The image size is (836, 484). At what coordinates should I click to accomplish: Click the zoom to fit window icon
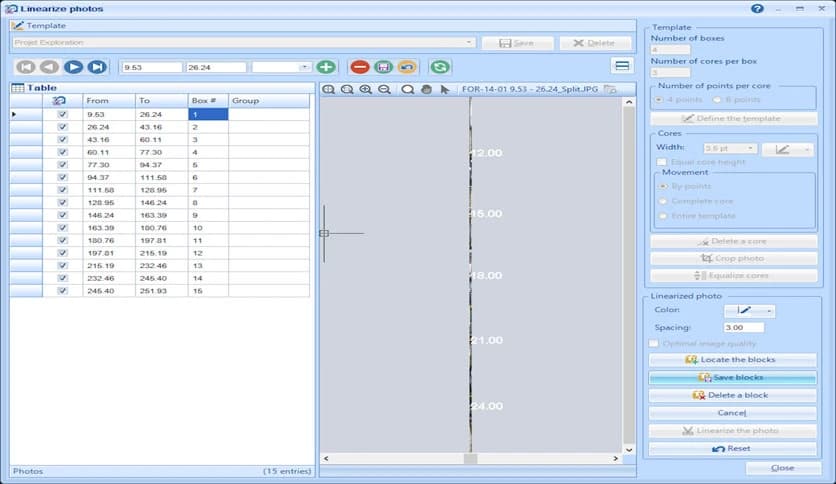pyautogui.click(x=328, y=89)
